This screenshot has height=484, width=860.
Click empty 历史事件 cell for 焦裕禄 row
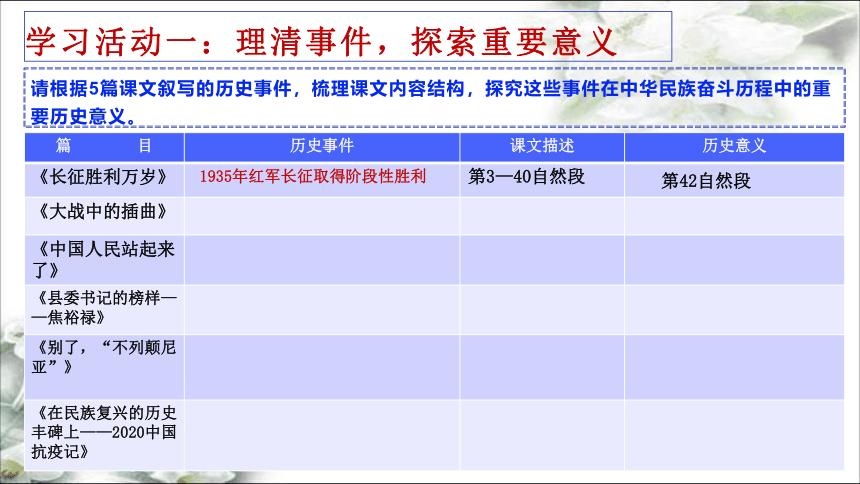point(322,310)
